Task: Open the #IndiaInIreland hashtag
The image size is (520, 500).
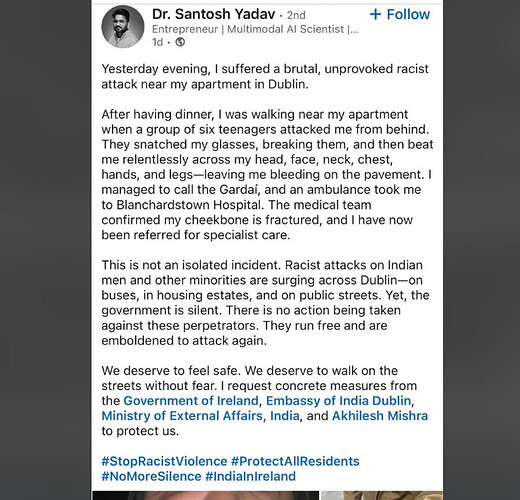Action: tap(250, 476)
